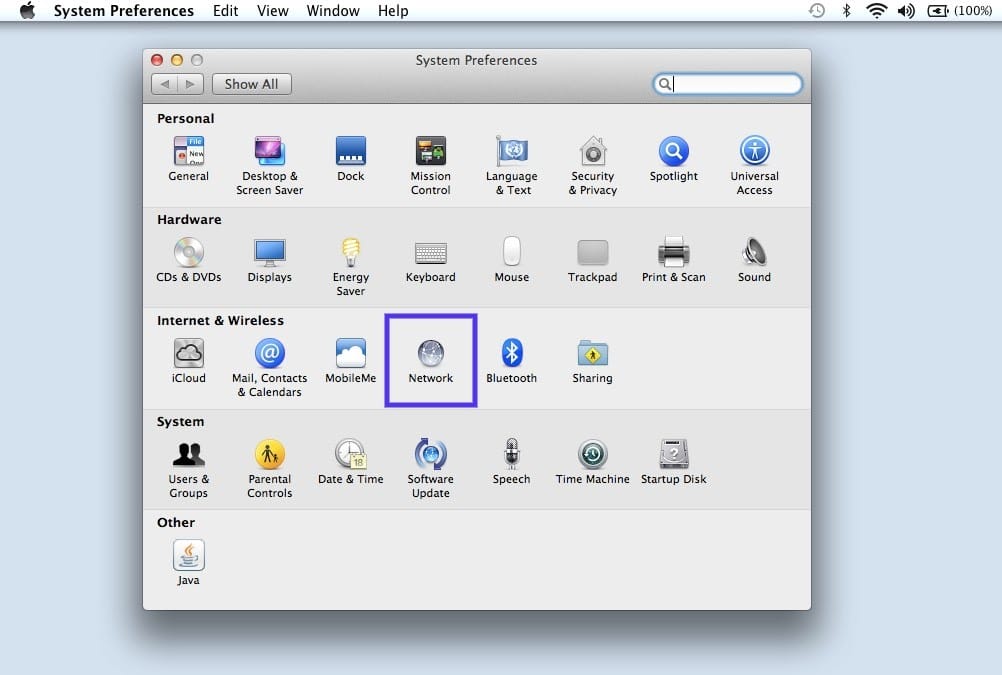1002x675 pixels.
Task: Open Displays preferences
Action: pyautogui.click(x=269, y=253)
